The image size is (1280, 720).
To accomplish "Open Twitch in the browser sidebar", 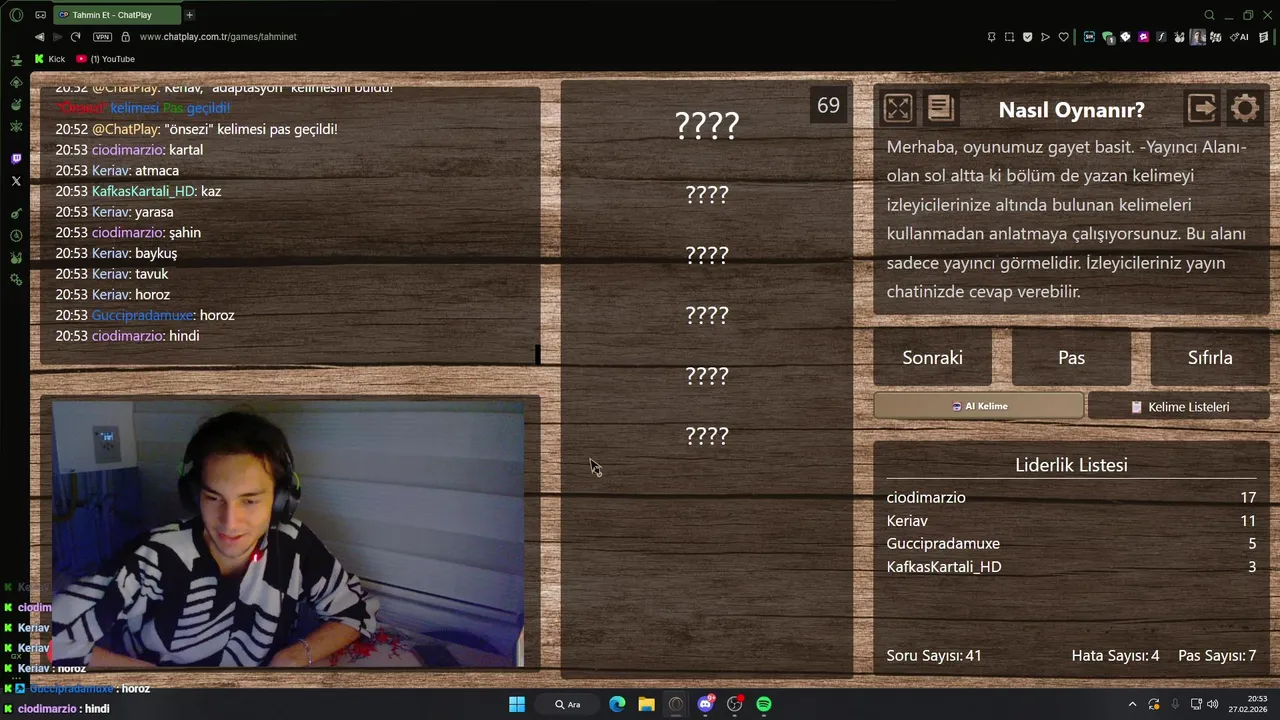I will click(16, 159).
